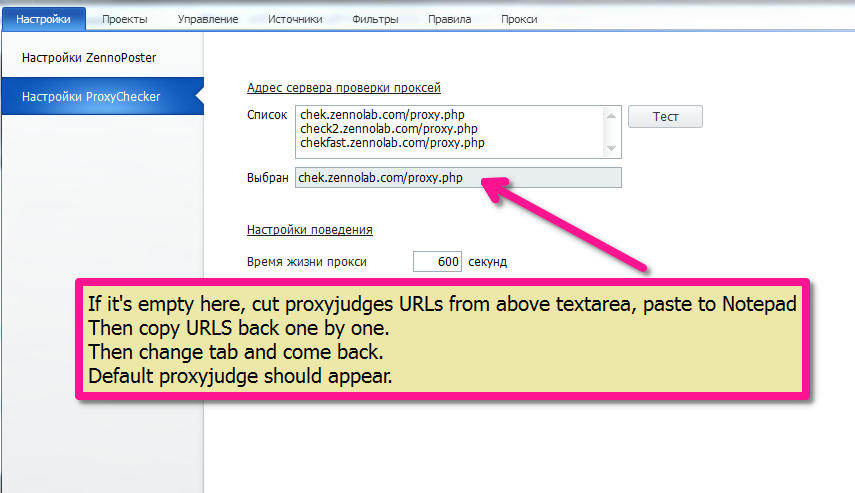The height and width of the screenshot is (493, 855).
Task: Click the секунд unit label
Action: pyautogui.click(x=487, y=262)
